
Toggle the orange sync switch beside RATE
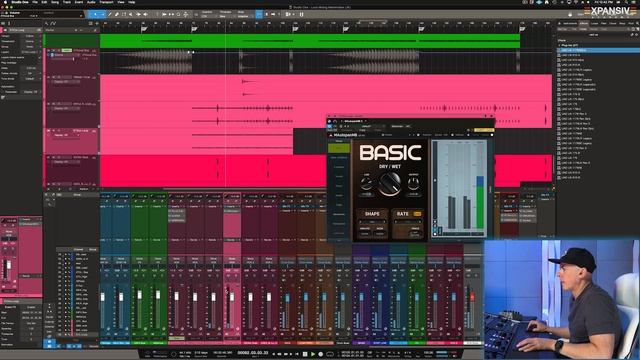pos(417,214)
